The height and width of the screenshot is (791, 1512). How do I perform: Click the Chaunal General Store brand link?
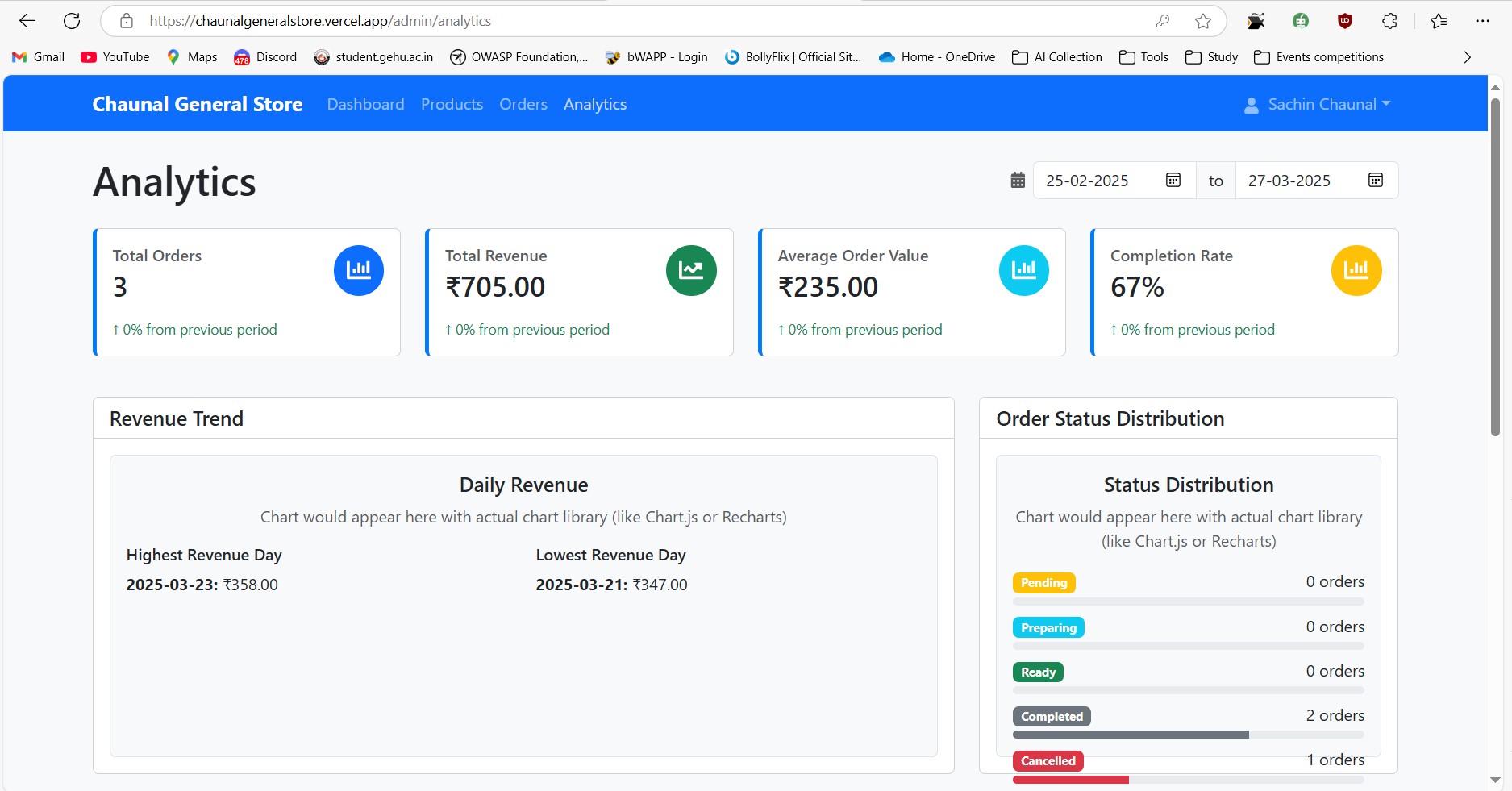click(198, 105)
